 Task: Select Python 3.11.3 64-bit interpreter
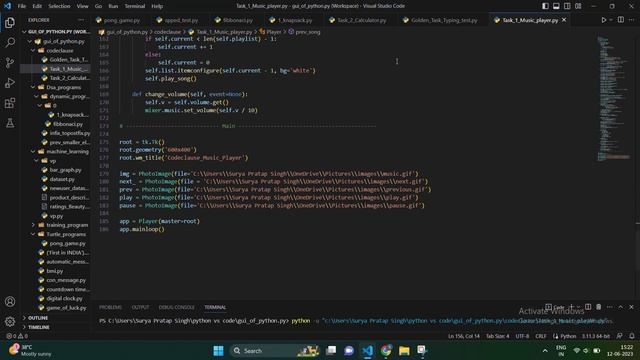(x=596, y=336)
